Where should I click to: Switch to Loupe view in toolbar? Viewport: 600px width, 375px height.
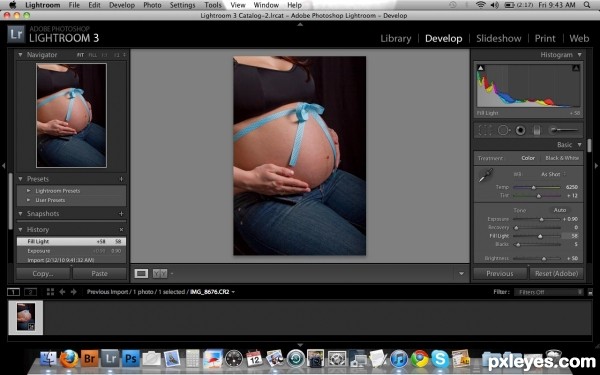tap(141, 274)
